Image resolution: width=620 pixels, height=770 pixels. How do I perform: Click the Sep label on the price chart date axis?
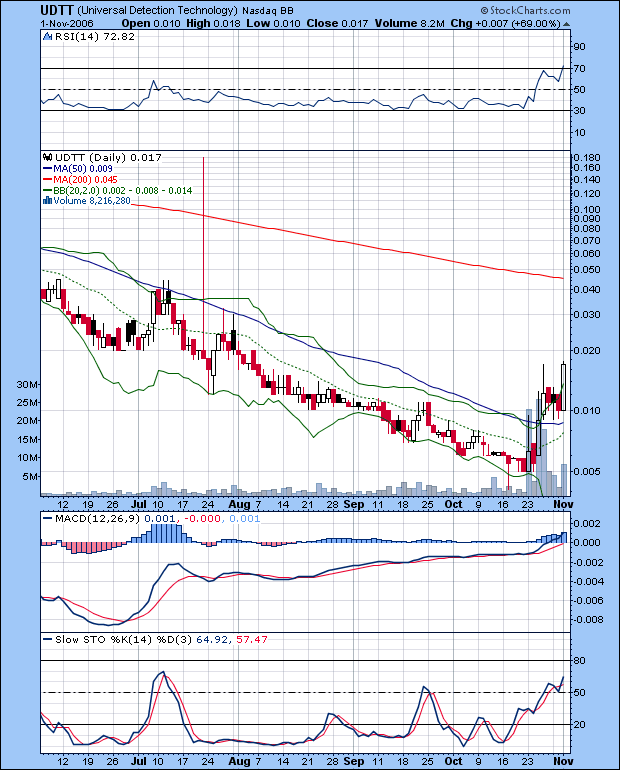click(353, 504)
